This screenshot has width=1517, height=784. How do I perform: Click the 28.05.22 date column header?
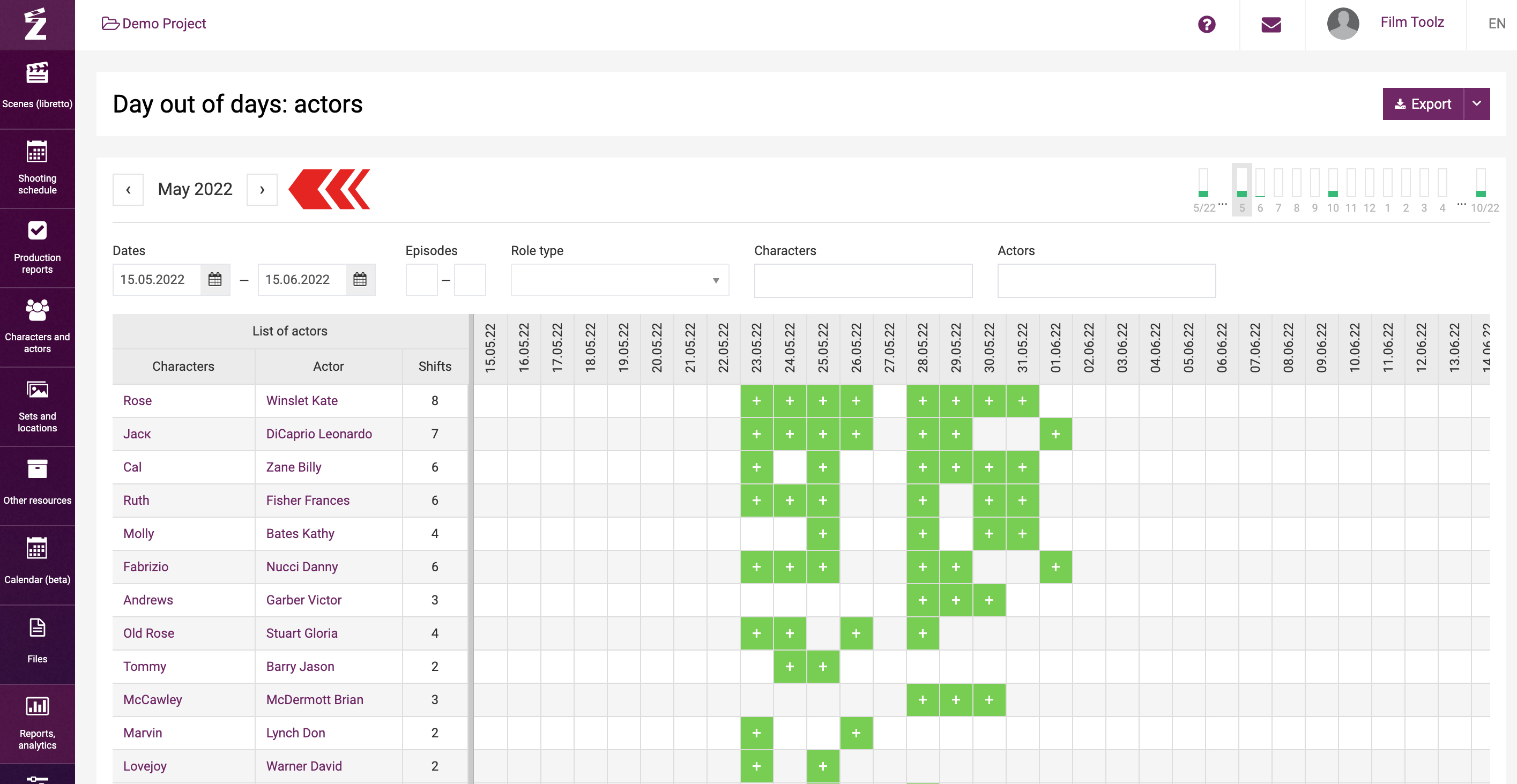(x=922, y=348)
